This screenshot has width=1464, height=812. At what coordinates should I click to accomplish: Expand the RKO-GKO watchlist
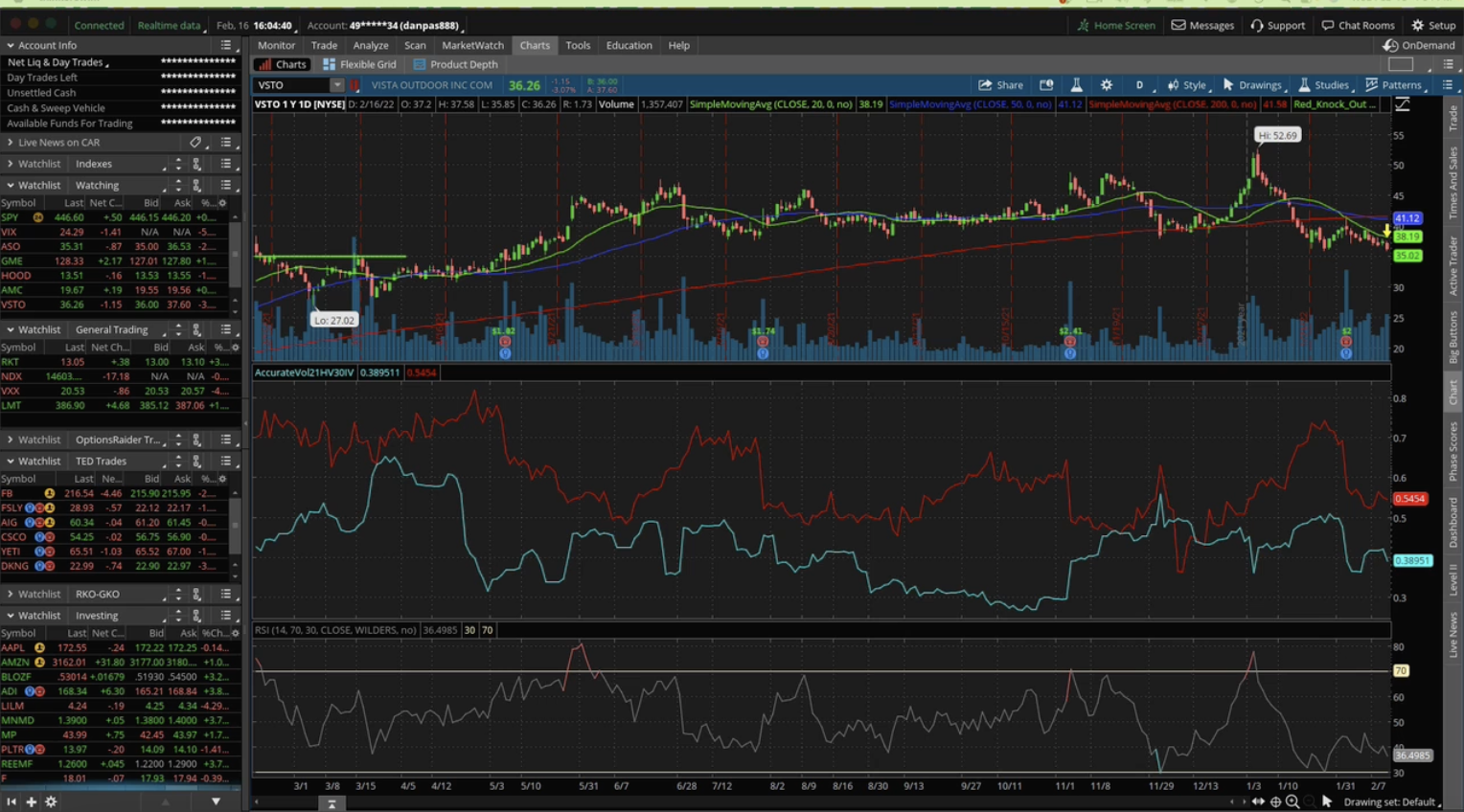coord(11,594)
